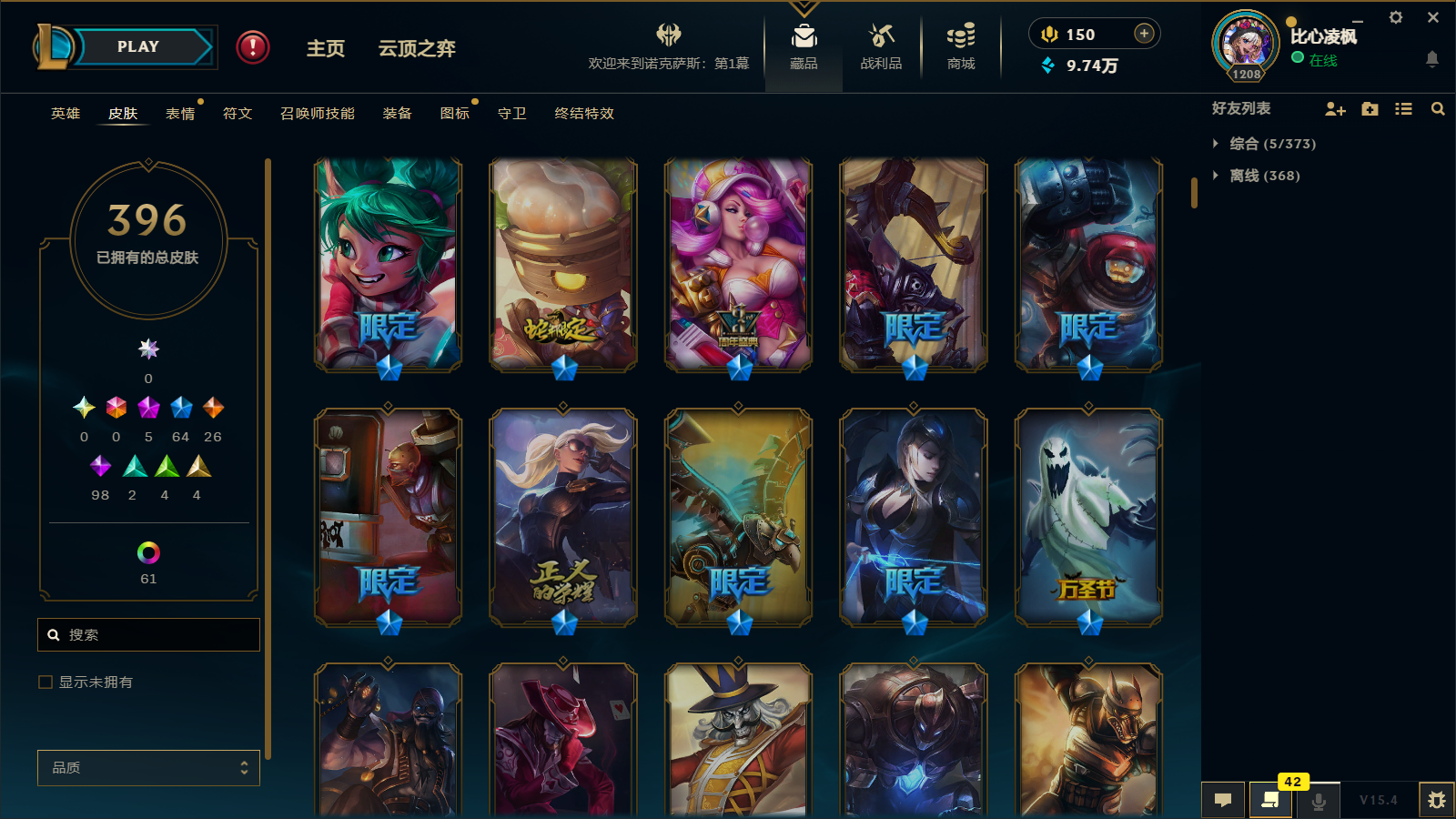Open the bug report icon

(1437, 800)
